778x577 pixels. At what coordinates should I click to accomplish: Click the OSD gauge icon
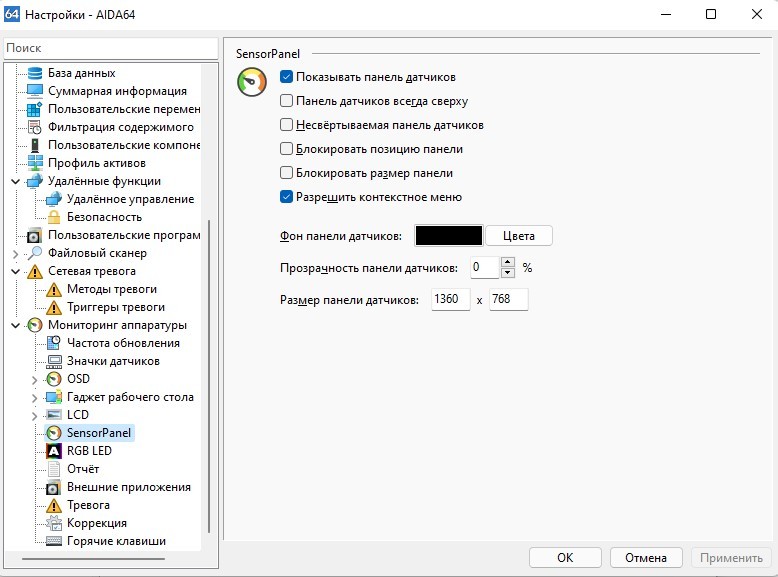(54, 379)
